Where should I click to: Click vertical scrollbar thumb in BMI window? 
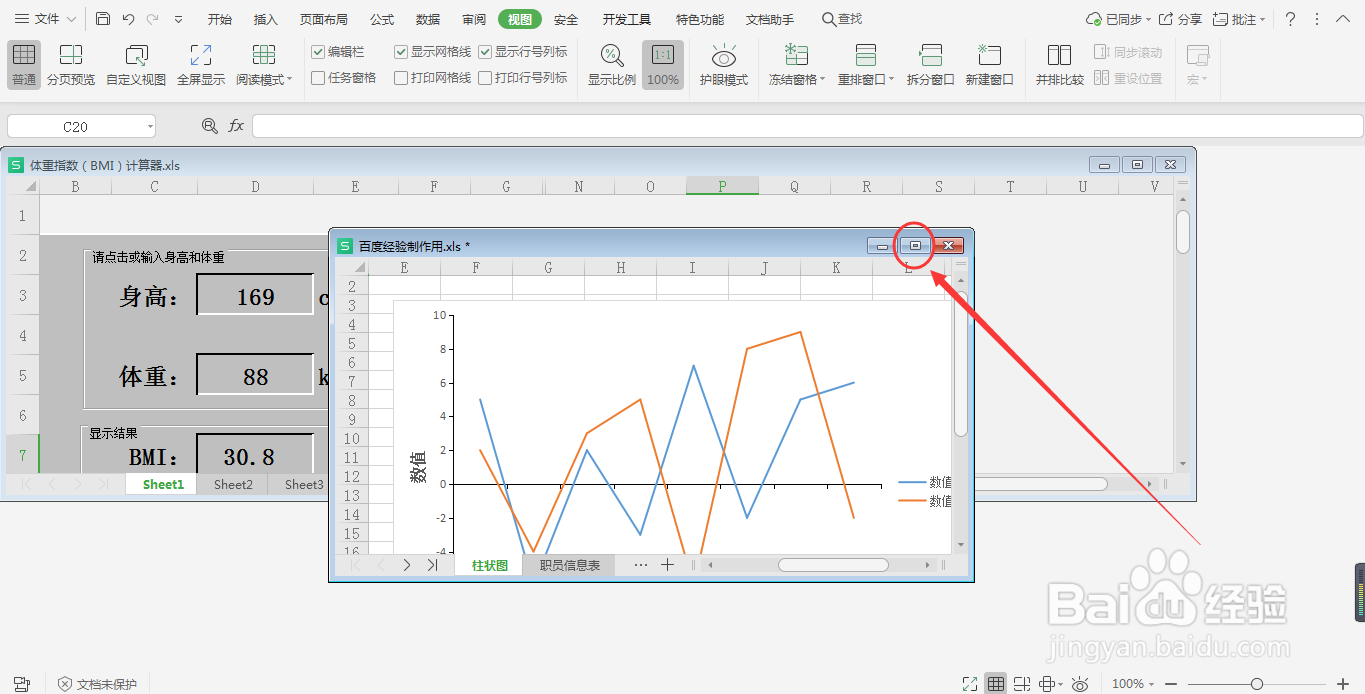coord(1183,232)
